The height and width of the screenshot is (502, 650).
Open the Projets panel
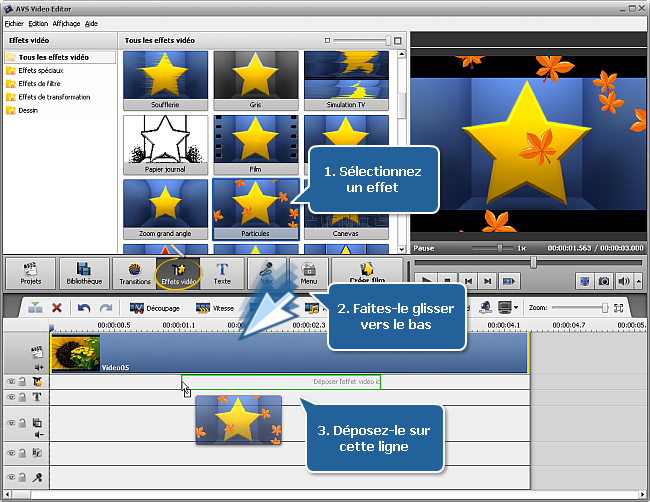click(30, 273)
